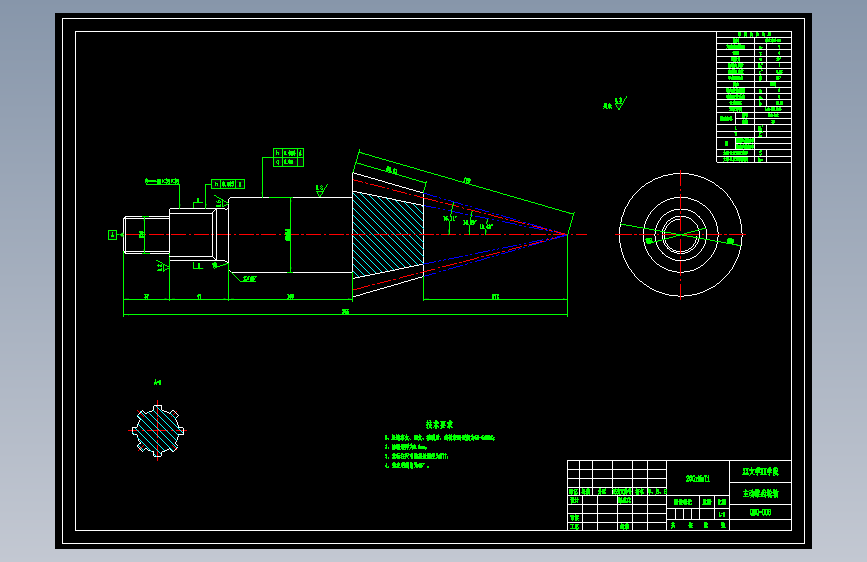
Task: Select the cone apex distance dimension at right bottom
Action: pos(495,298)
